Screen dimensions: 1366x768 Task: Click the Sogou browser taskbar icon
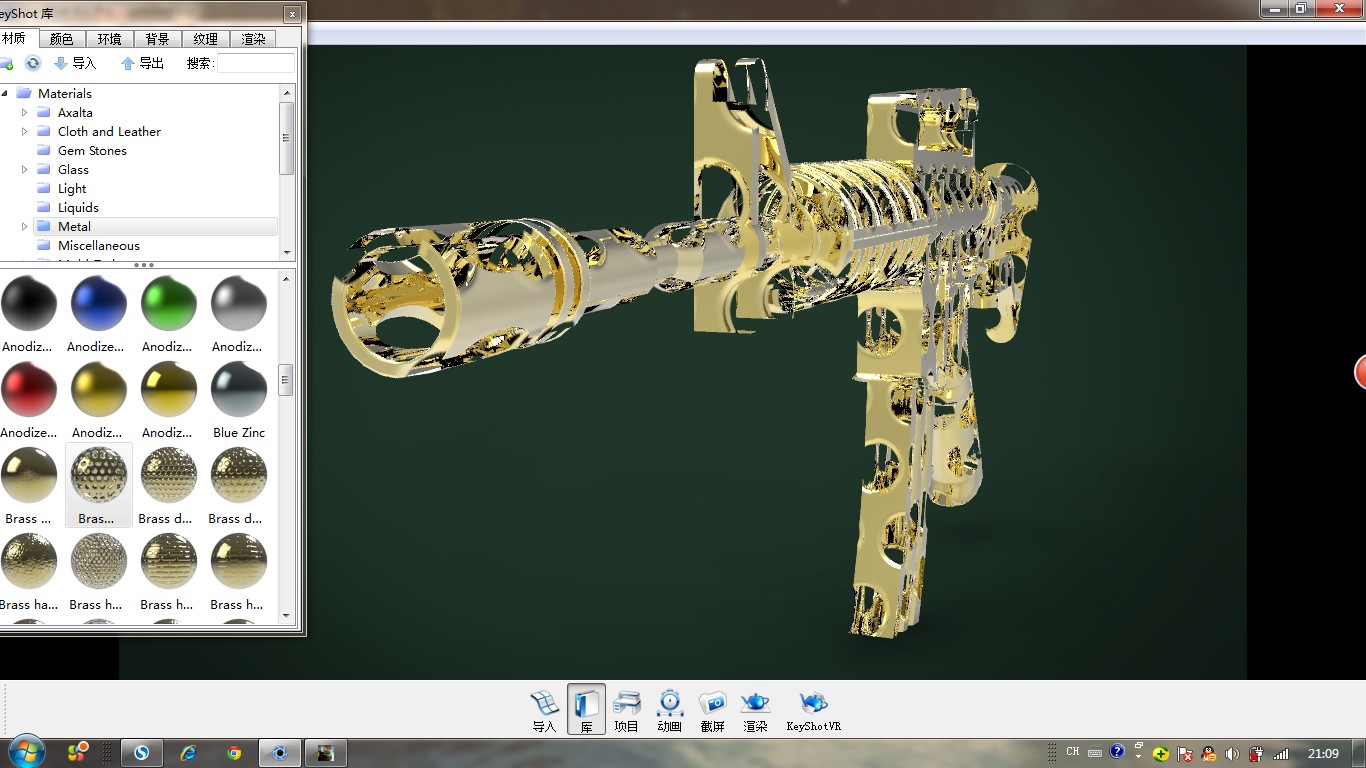click(142, 753)
